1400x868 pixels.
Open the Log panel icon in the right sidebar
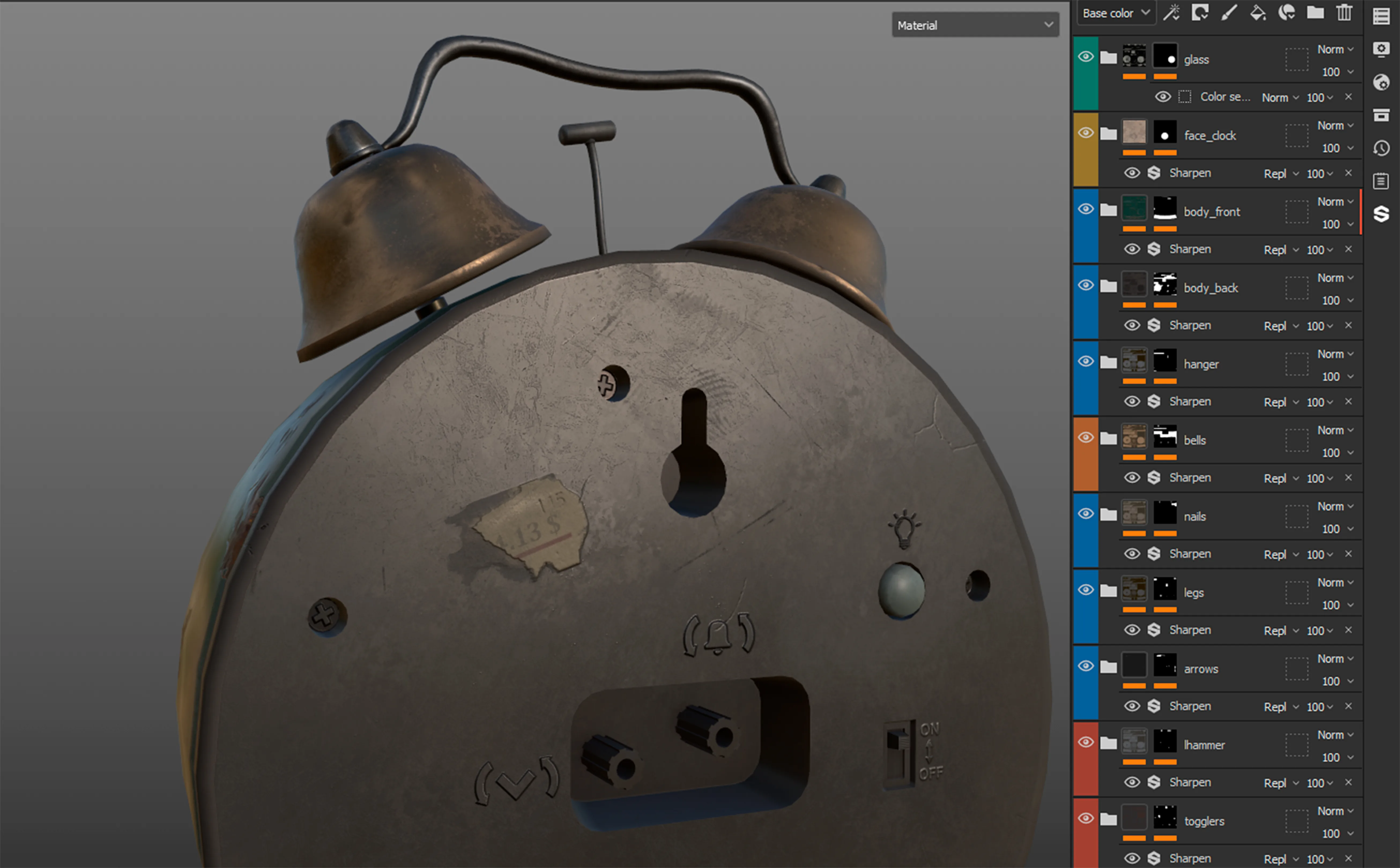[1381, 181]
